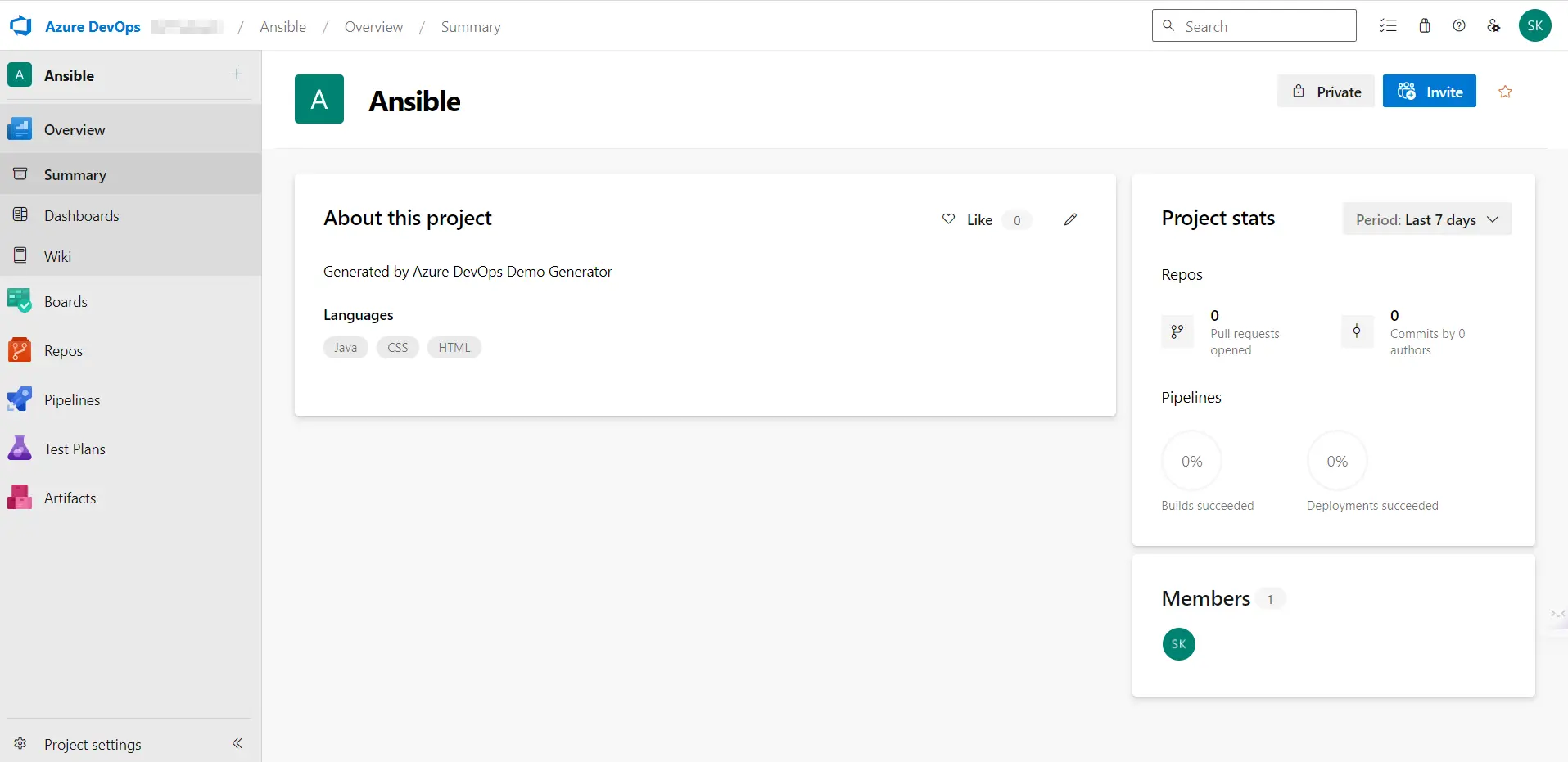Open Project settings link
The width and height of the screenshot is (1568, 762).
(93, 744)
